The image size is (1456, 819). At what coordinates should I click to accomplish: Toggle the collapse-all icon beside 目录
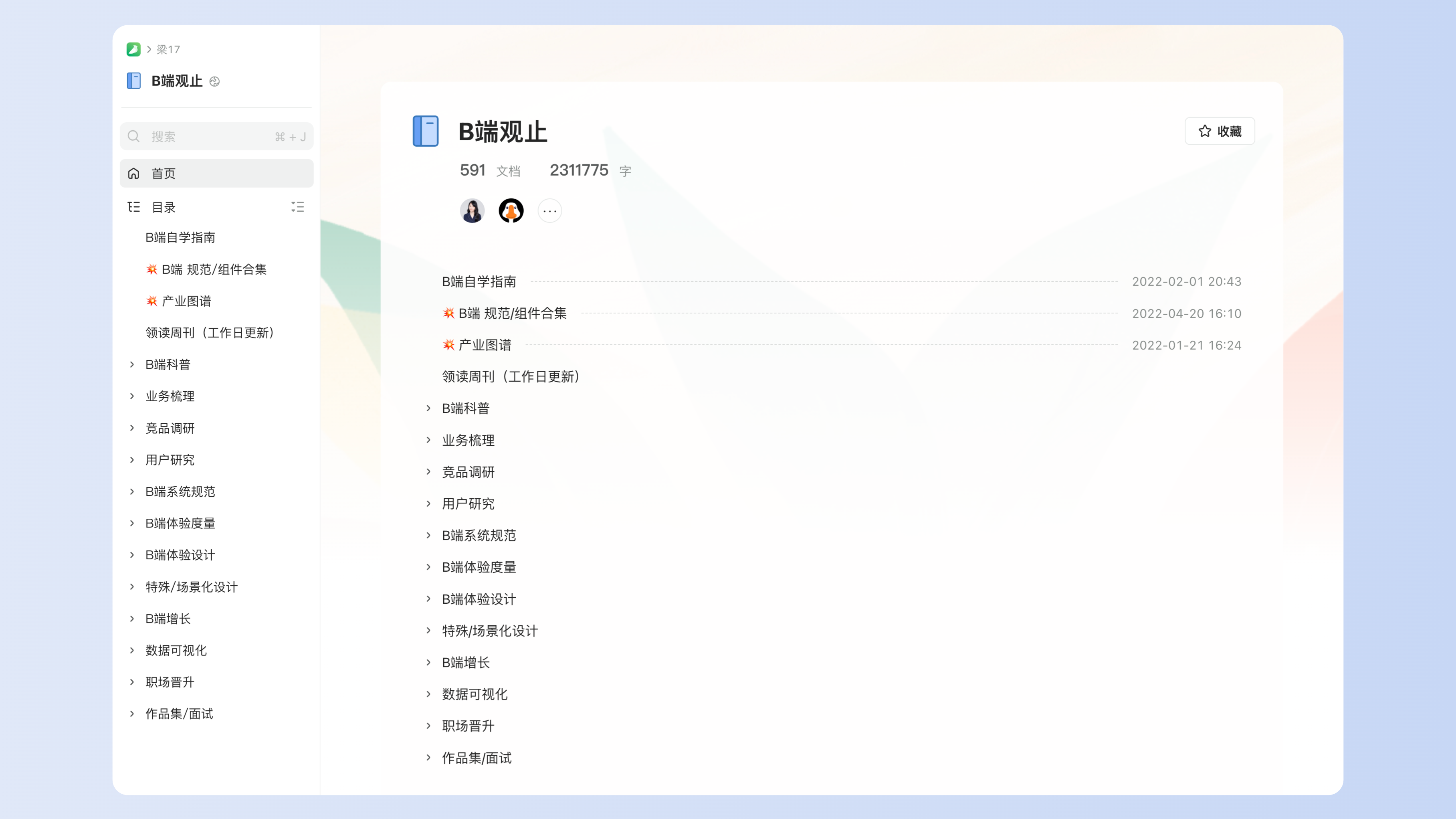(297, 207)
